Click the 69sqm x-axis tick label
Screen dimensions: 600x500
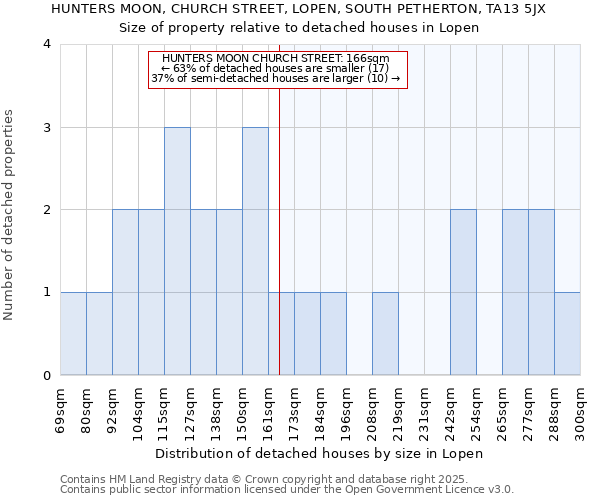click(60, 408)
